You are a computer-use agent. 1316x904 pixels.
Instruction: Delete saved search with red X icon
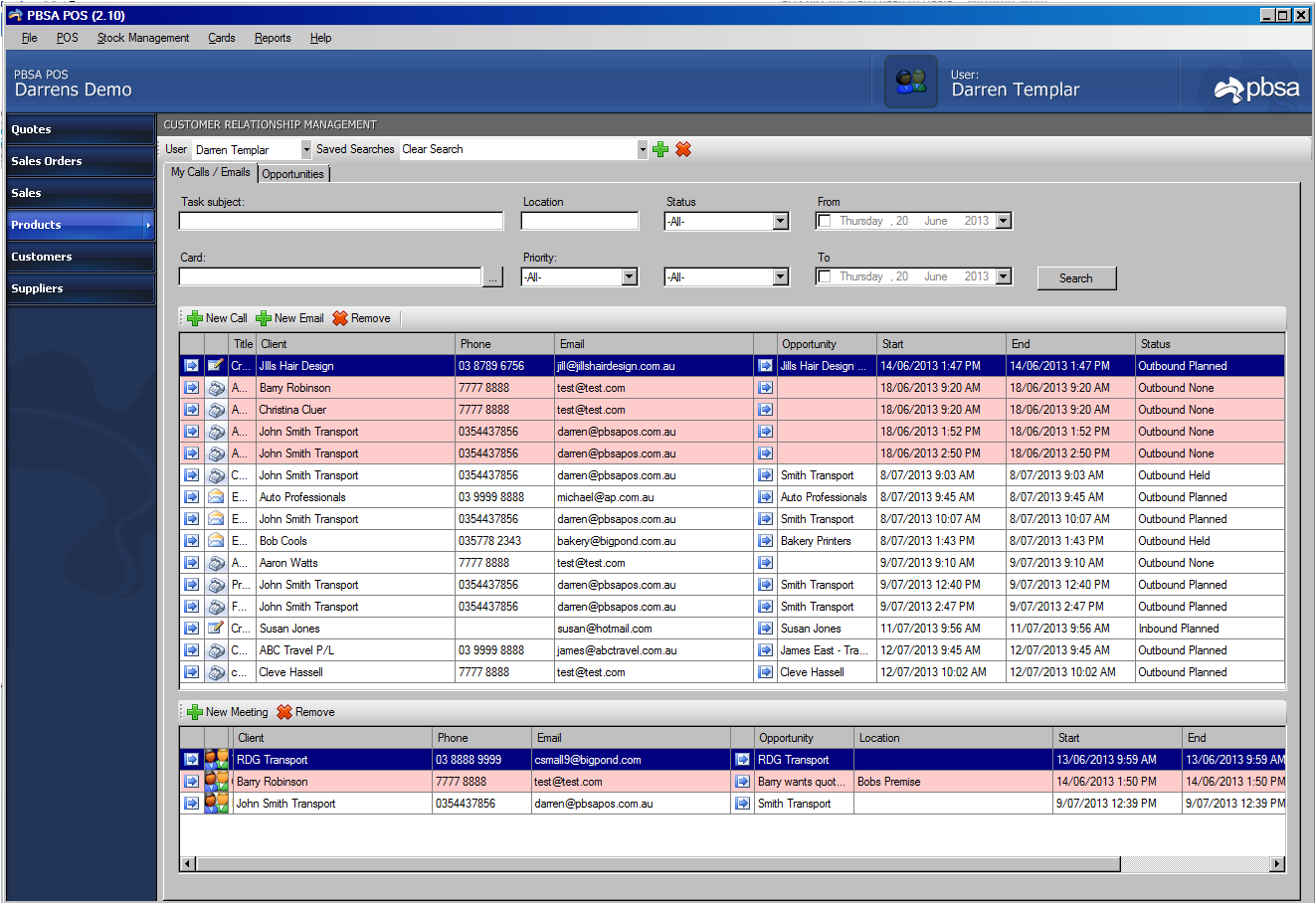[x=683, y=149]
